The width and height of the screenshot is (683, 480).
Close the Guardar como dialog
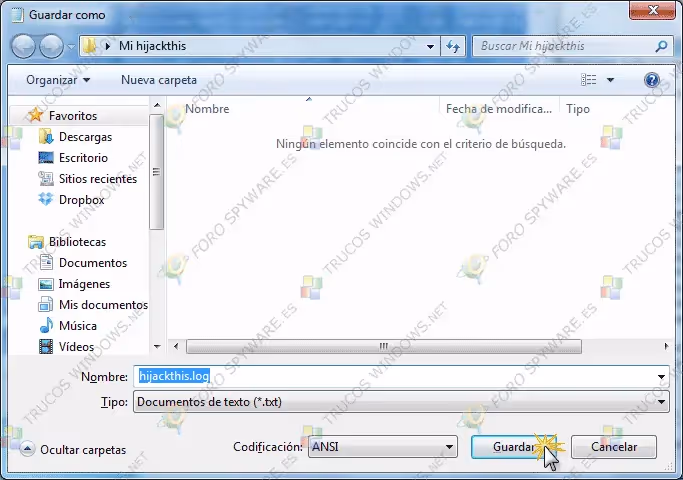[652, 10]
